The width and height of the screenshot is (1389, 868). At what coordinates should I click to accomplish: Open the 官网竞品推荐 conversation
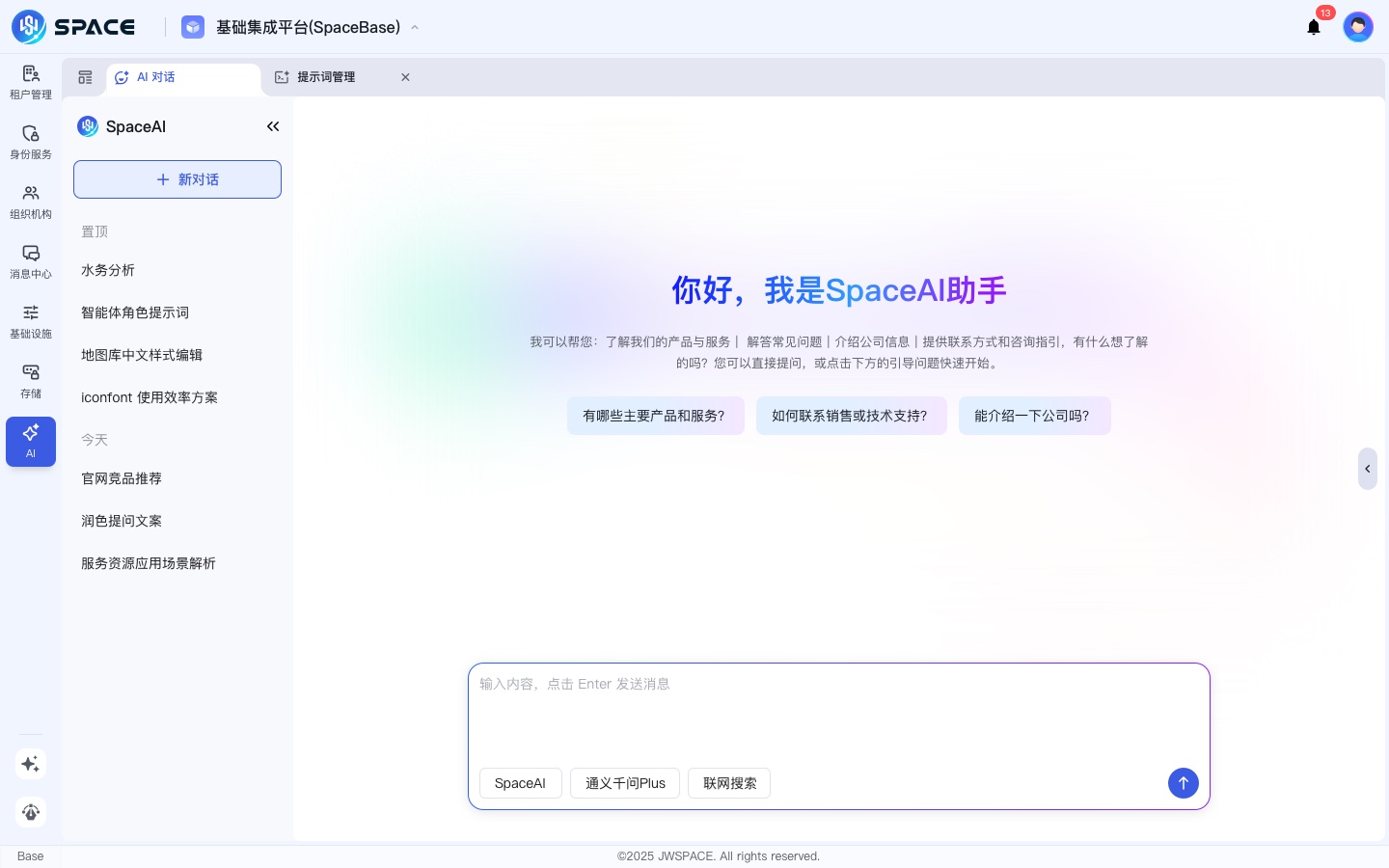point(122,478)
